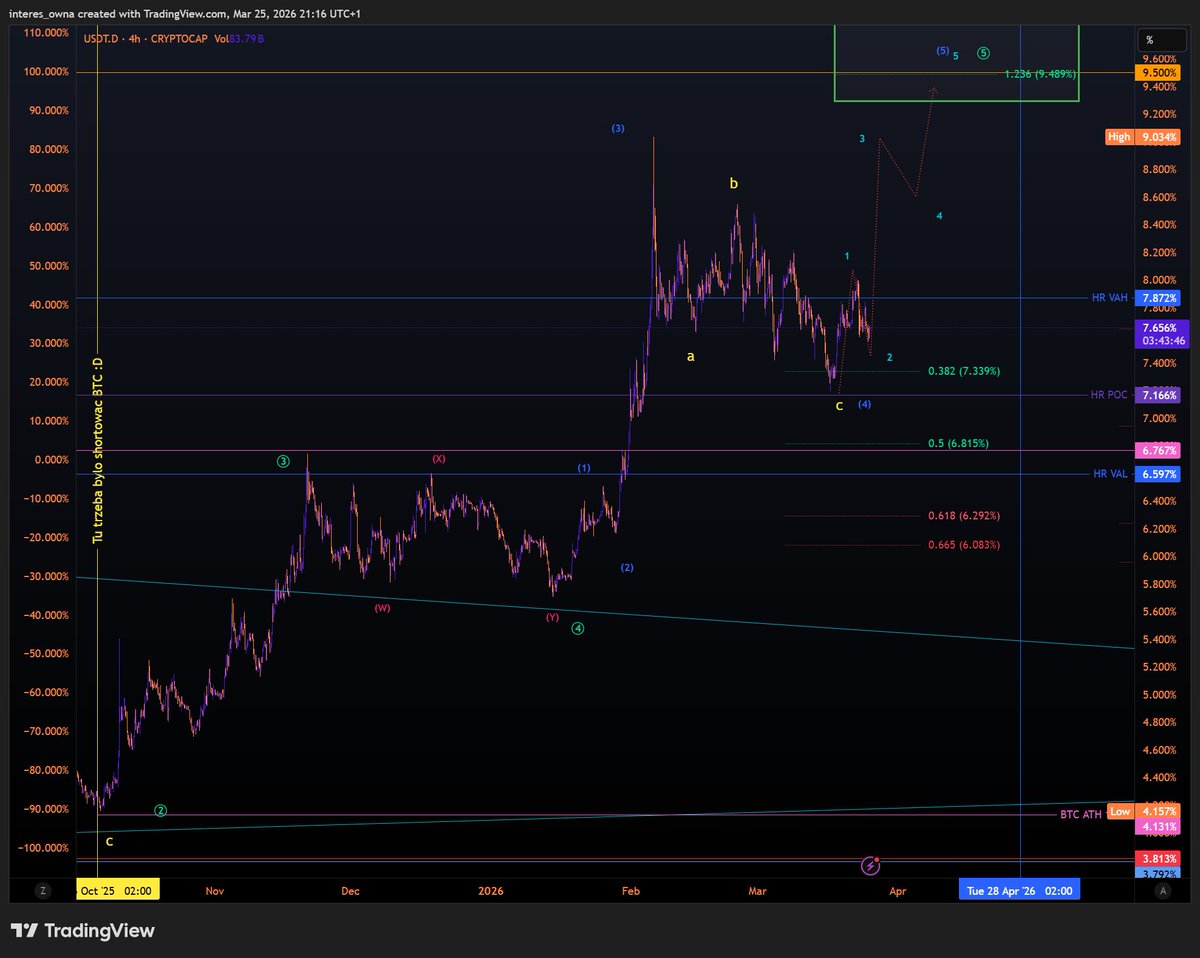This screenshot has width=1200, height=958.
Task: Select the circled green 4 wave label
Action: [x=578, y=628]
